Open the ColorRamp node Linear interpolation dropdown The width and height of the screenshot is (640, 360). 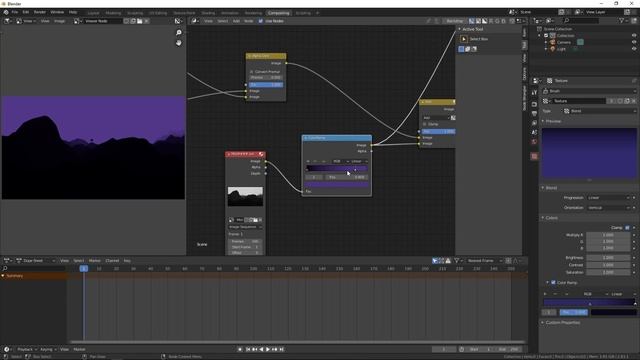[359, 161]
